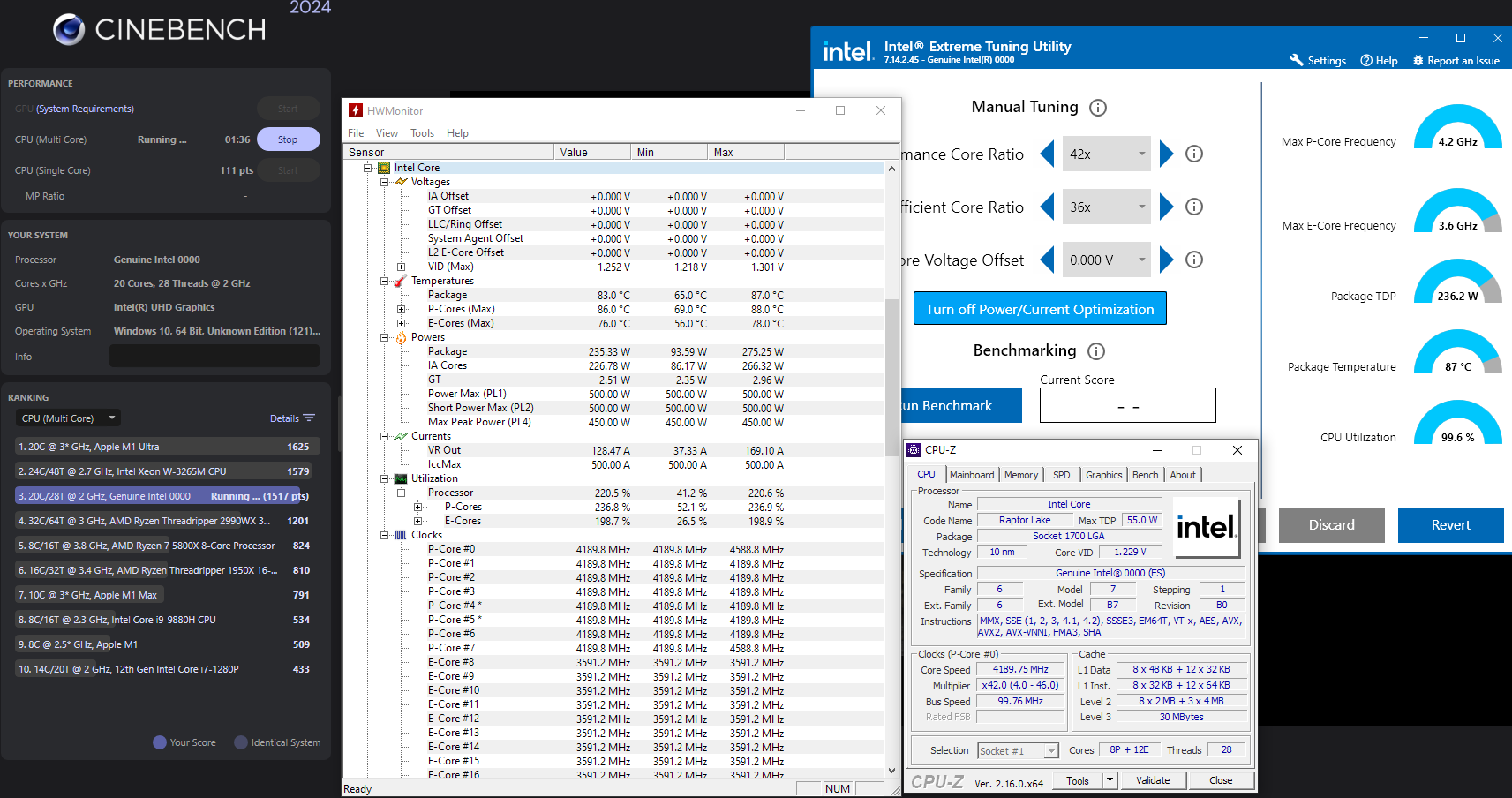1512x798 pixels.
Task: Click the Validate button in CPU-Z
Action: [1153, 780]
